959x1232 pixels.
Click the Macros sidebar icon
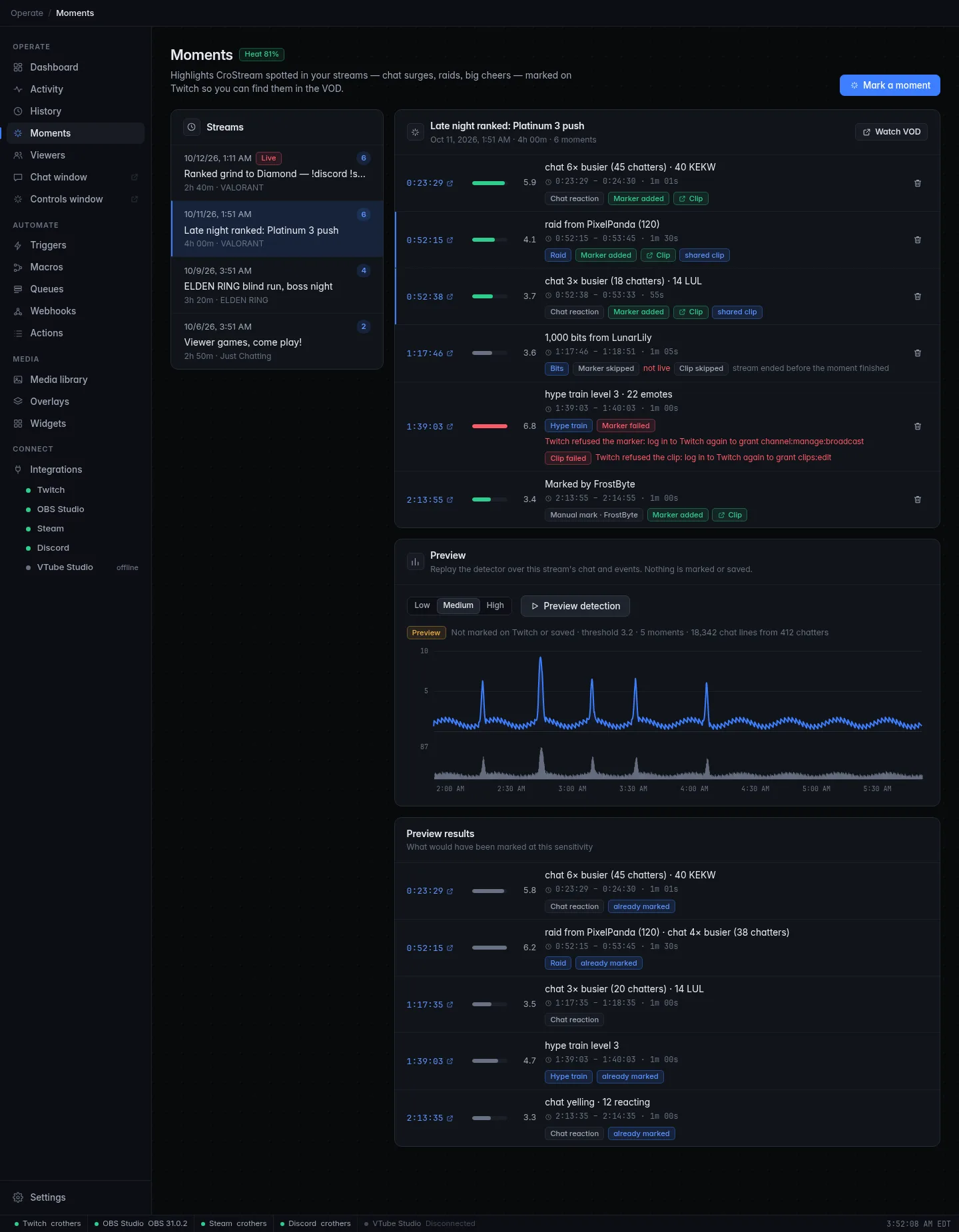[x=18, y=267]
